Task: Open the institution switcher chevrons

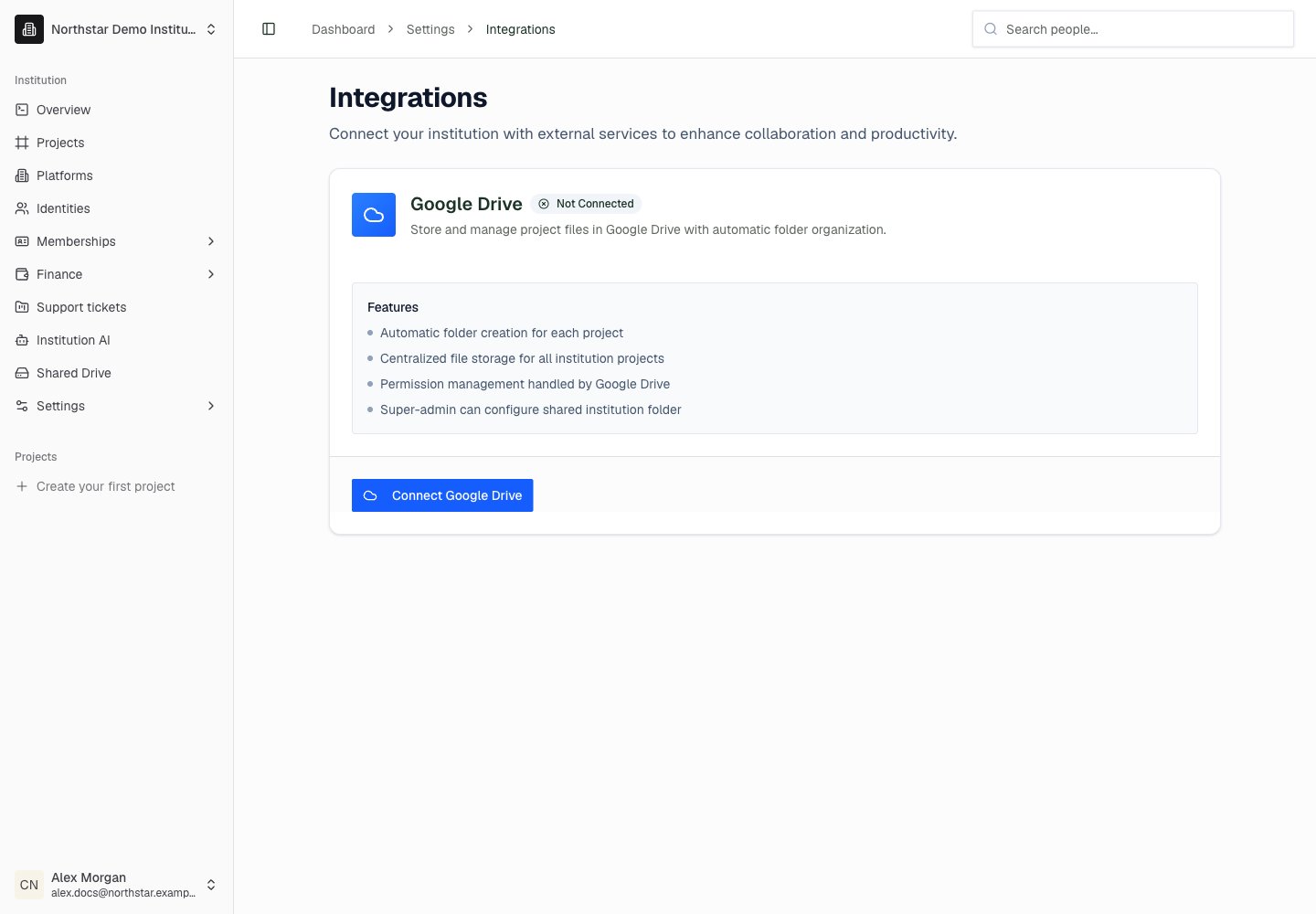Action: click(x=211, y=29)
